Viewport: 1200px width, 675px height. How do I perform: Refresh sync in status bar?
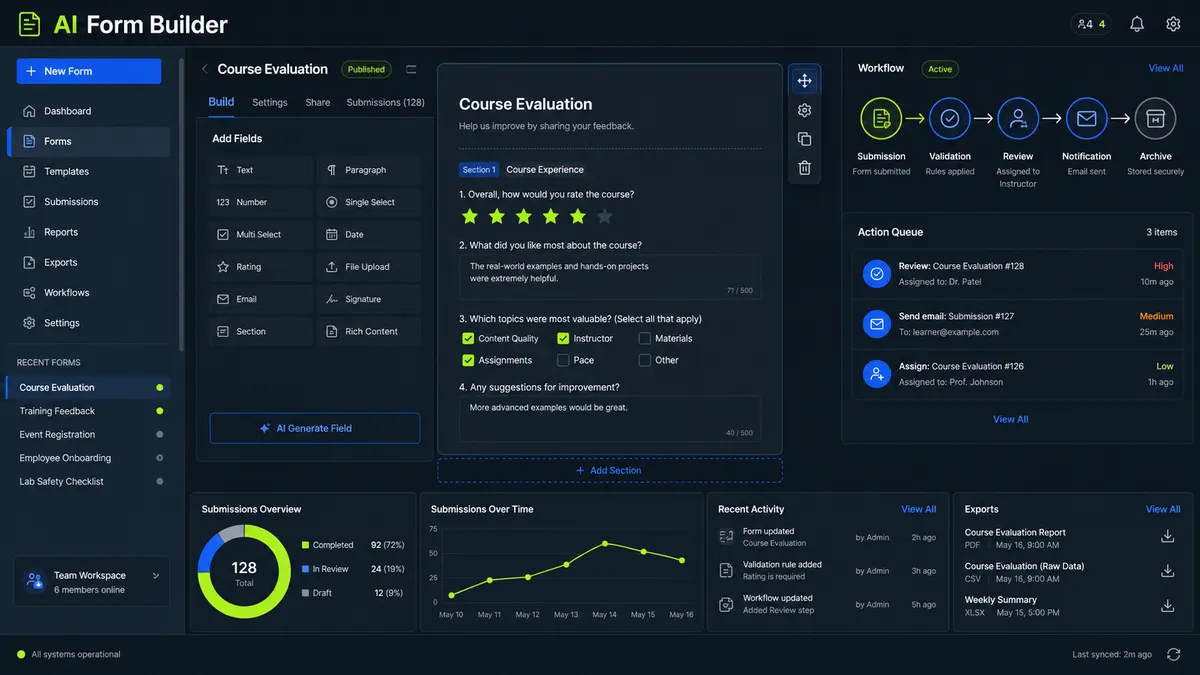pos(1173,654)
